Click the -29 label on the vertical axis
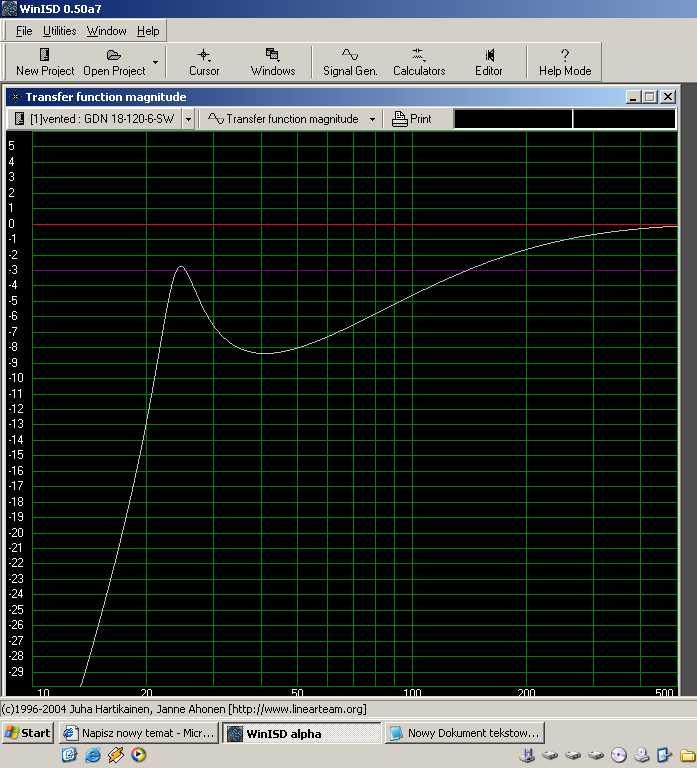The width and height of the screenshot is (697, 768). tap(16, 672)
